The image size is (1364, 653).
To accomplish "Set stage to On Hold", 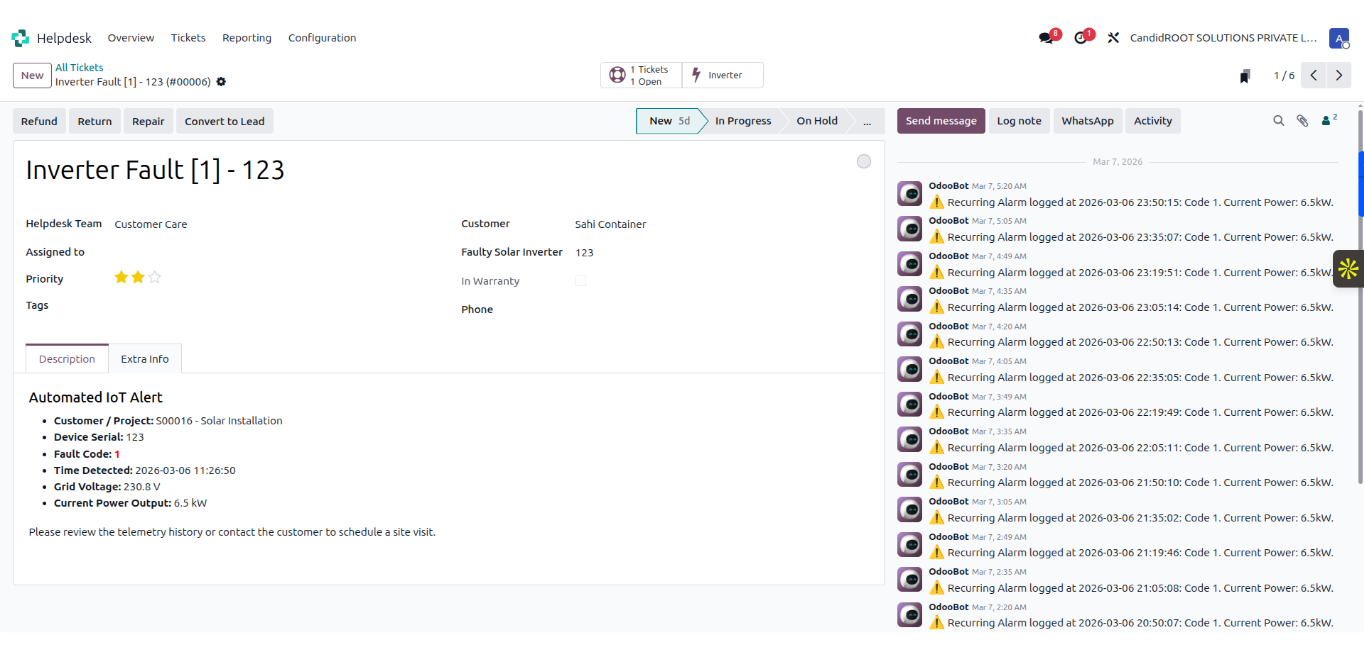I will click(x=817, y=121).
